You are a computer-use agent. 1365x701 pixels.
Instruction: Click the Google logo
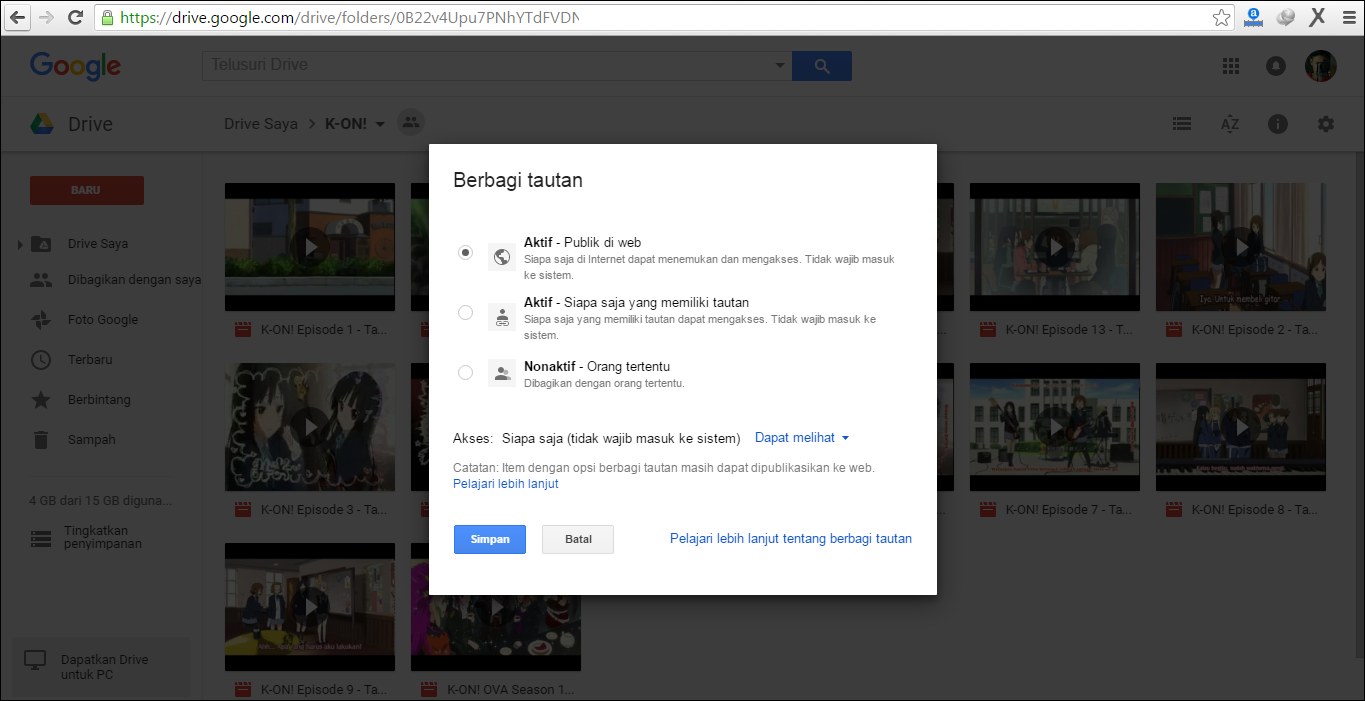75,66
